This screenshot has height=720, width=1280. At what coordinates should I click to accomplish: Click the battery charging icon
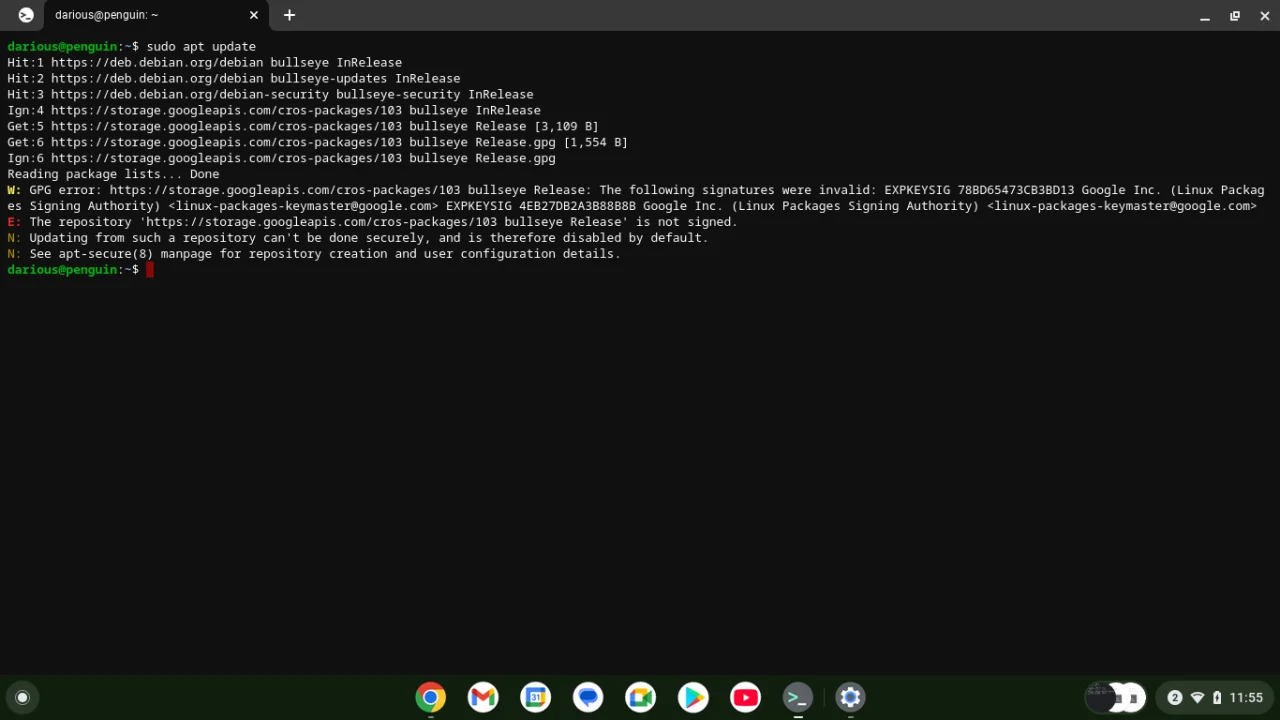(x=1217, y=697)
